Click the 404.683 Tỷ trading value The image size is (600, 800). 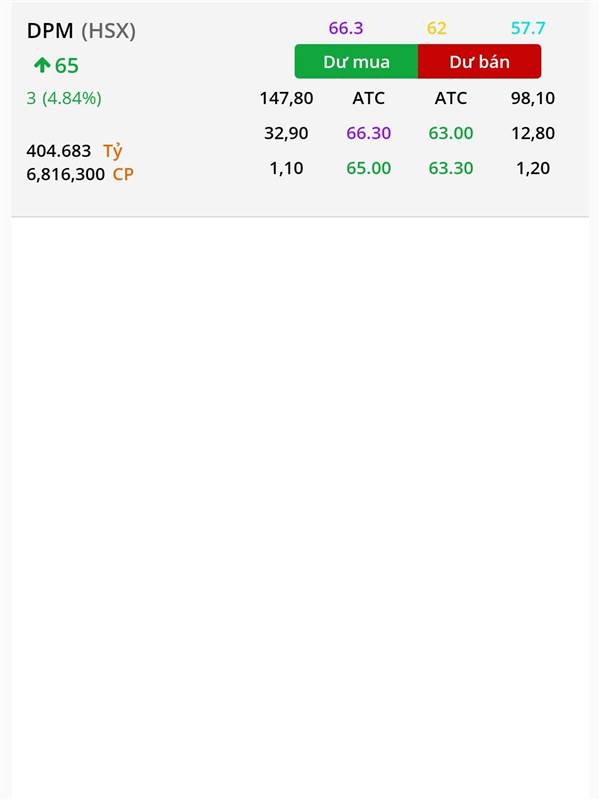pyautogui.click(x=74, y=151)
